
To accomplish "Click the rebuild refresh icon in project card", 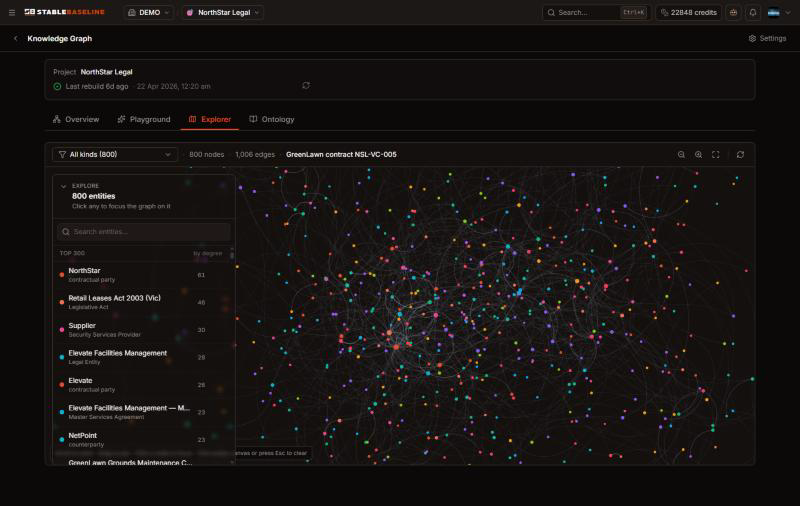I will coord(306,86).
